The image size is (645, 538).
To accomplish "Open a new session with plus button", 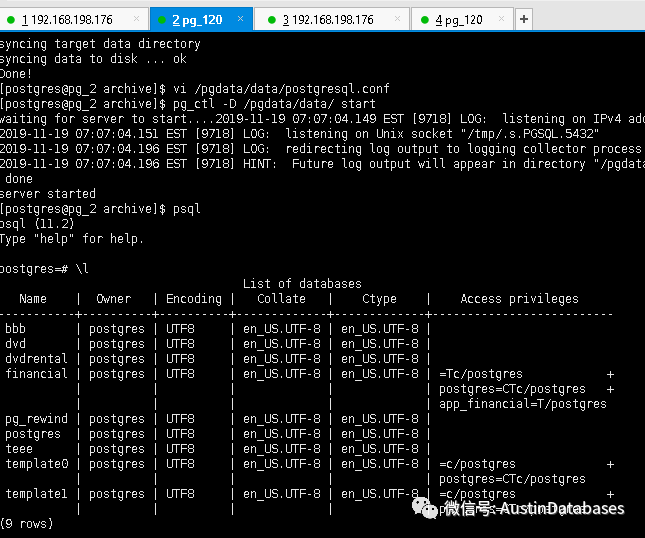I will 524,19.
